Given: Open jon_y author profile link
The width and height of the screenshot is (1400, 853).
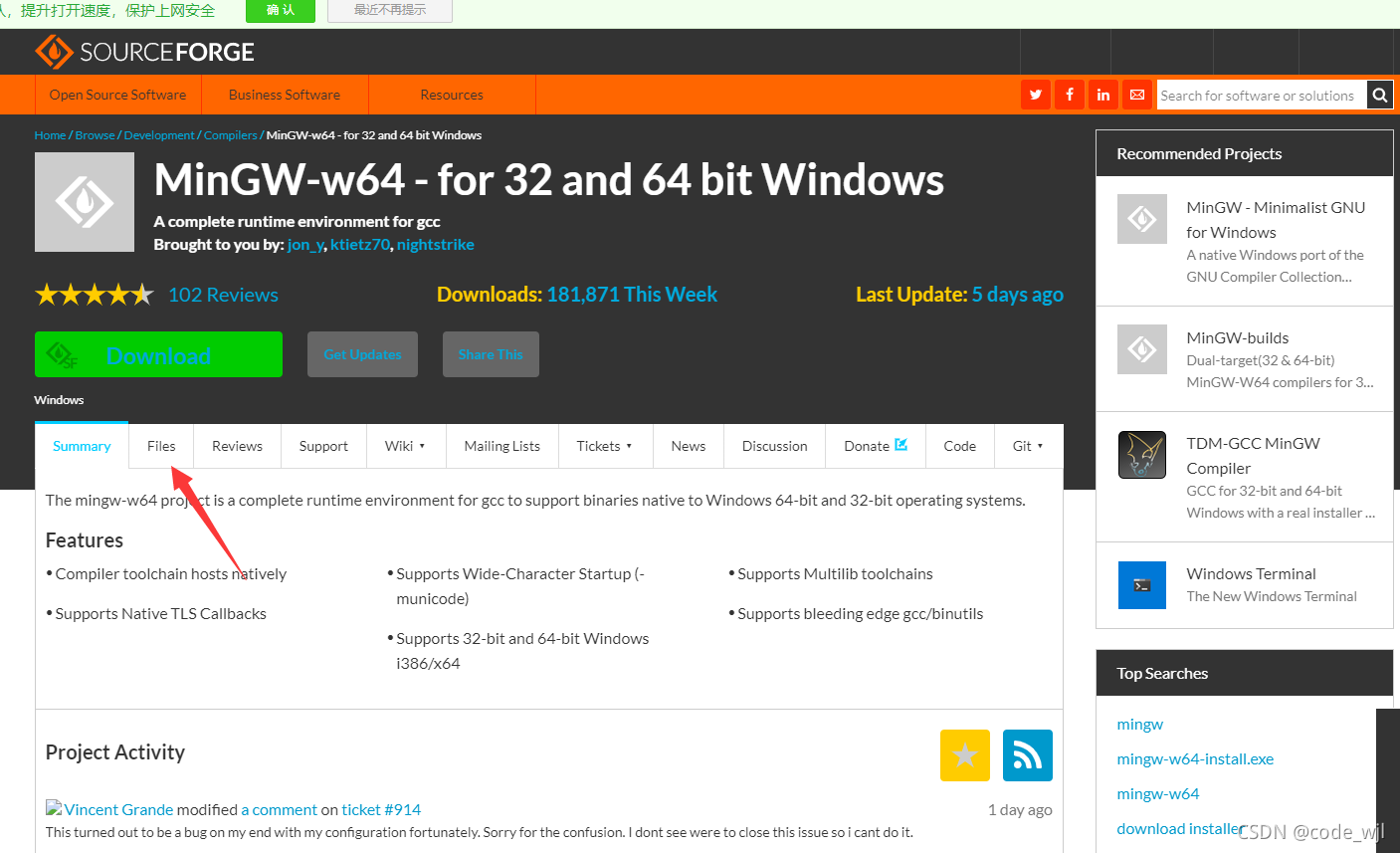Looking at the screenshot, I should point(305,245).
